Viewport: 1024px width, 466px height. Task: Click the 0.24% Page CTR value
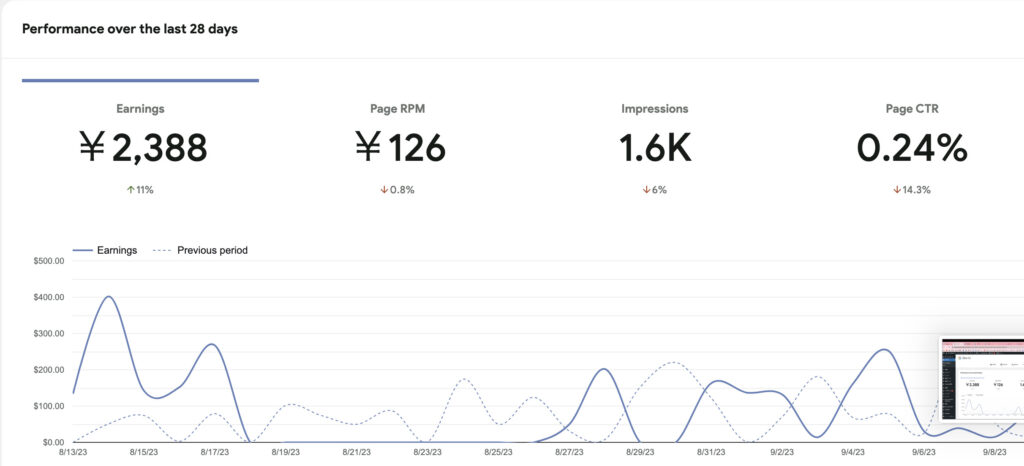tap(911, 148)
